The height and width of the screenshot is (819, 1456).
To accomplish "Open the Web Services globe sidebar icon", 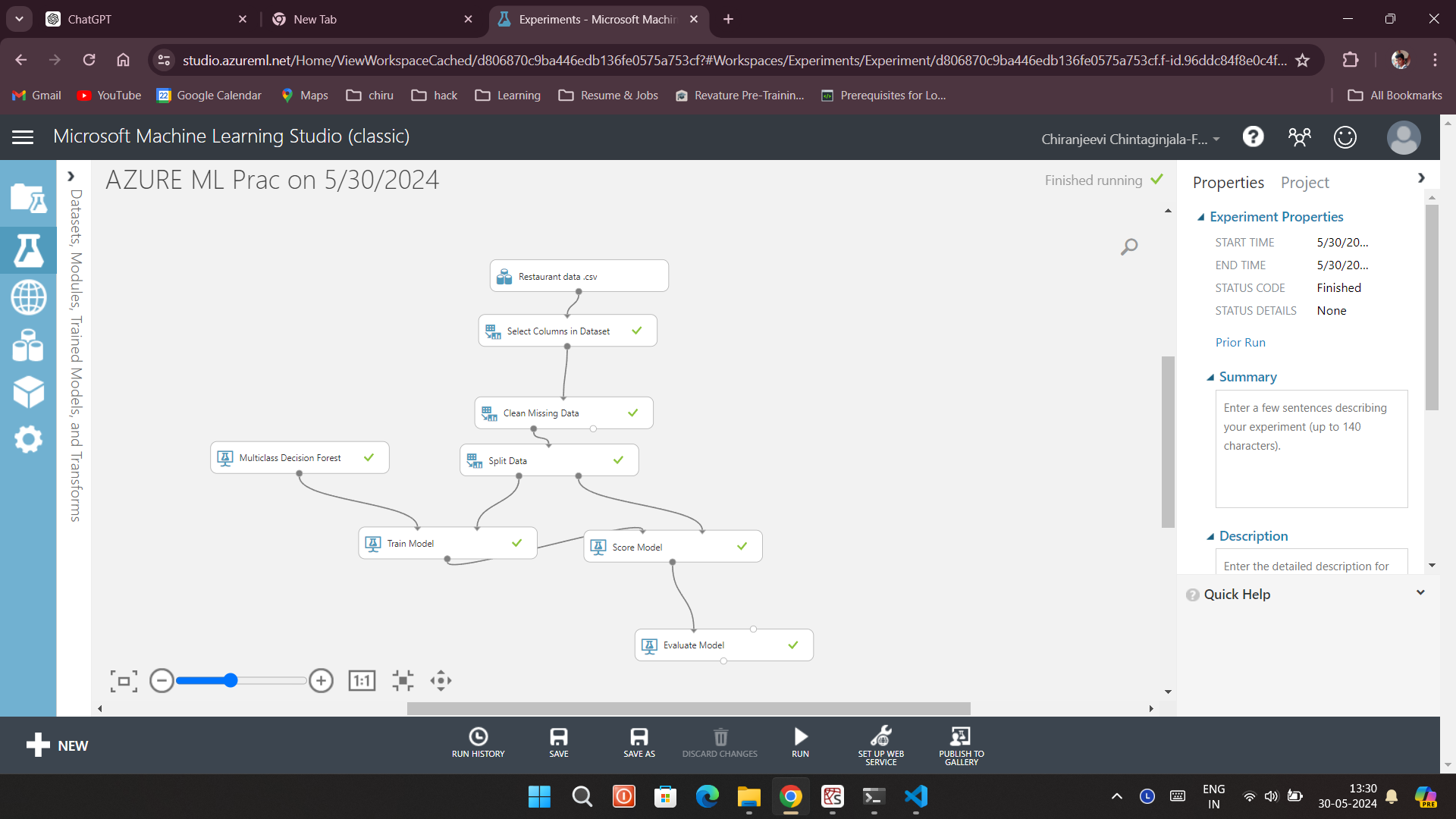I will click(28, 297).
